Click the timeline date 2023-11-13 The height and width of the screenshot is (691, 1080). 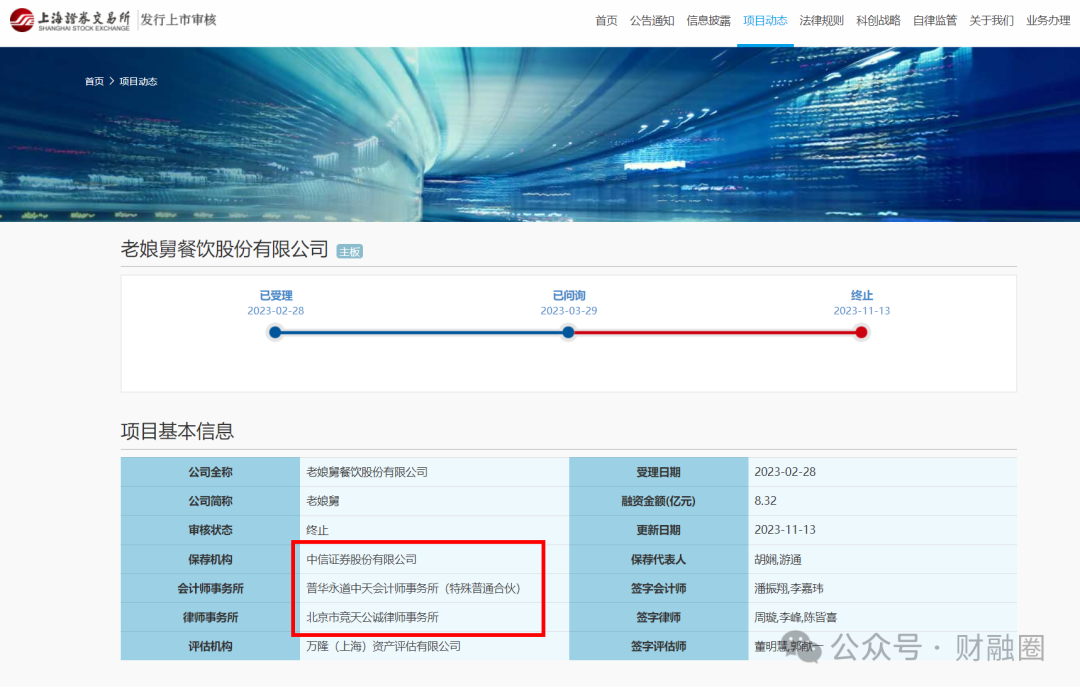coord(862,311)
